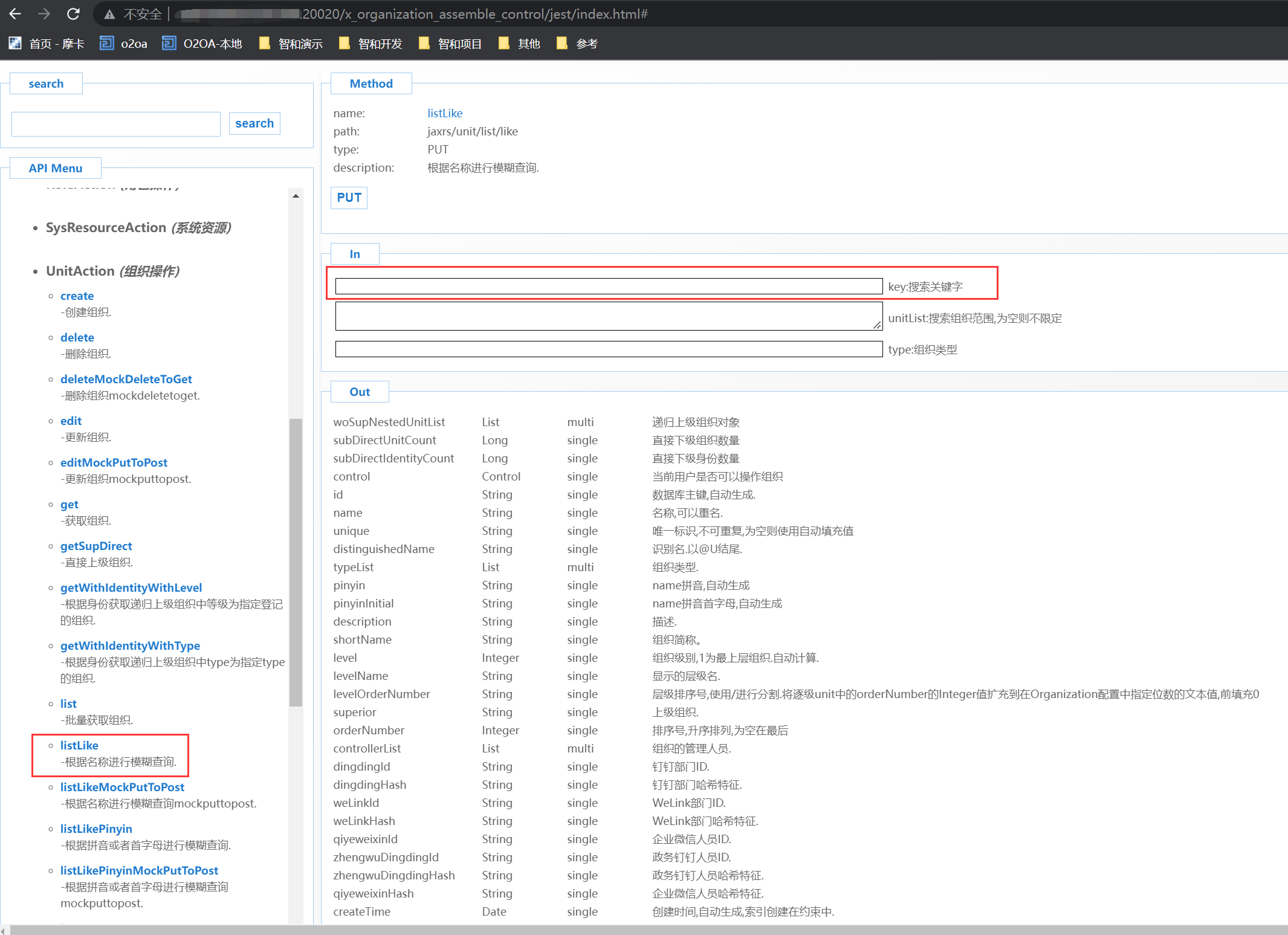Open the 其他 bookmark folder
Screen dimensions: 1288x935
[519, 44]
